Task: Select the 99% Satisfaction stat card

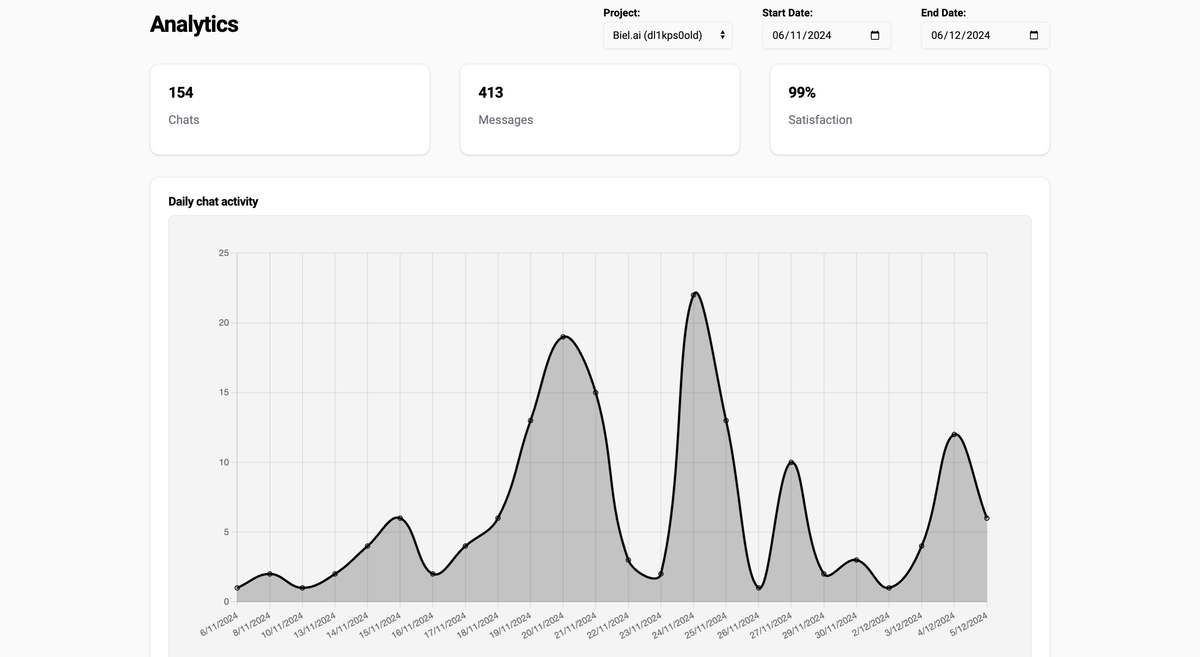Action: tap(910, 110)
